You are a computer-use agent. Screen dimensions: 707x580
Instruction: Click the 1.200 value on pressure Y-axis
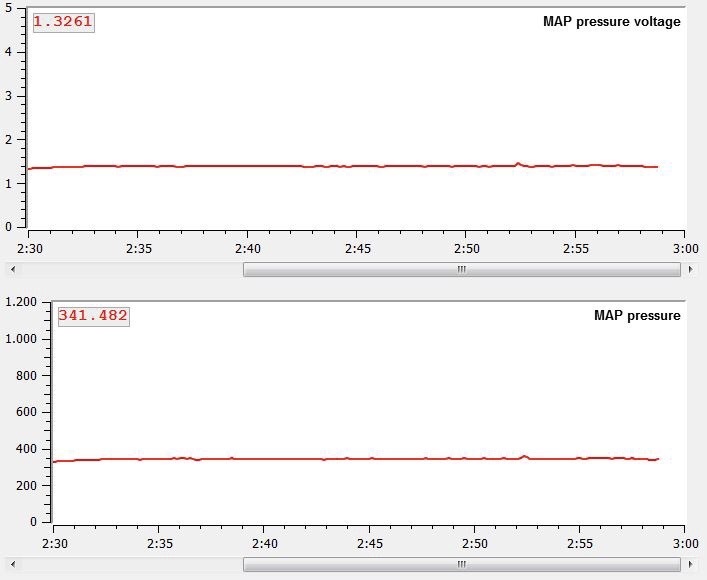(x=21, y=301)
